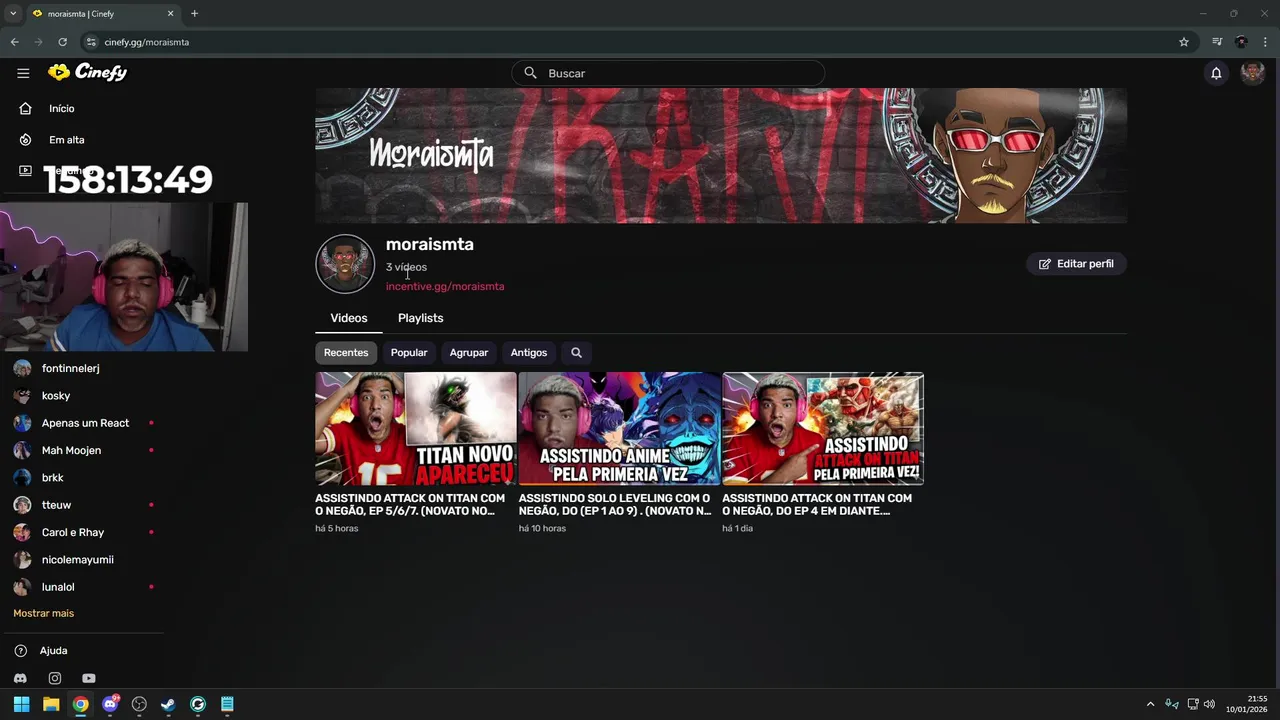Image resolution: width=1280 pixels, height=720 pixels.
Task: Open a new Chrome tab
Action: 194,14
